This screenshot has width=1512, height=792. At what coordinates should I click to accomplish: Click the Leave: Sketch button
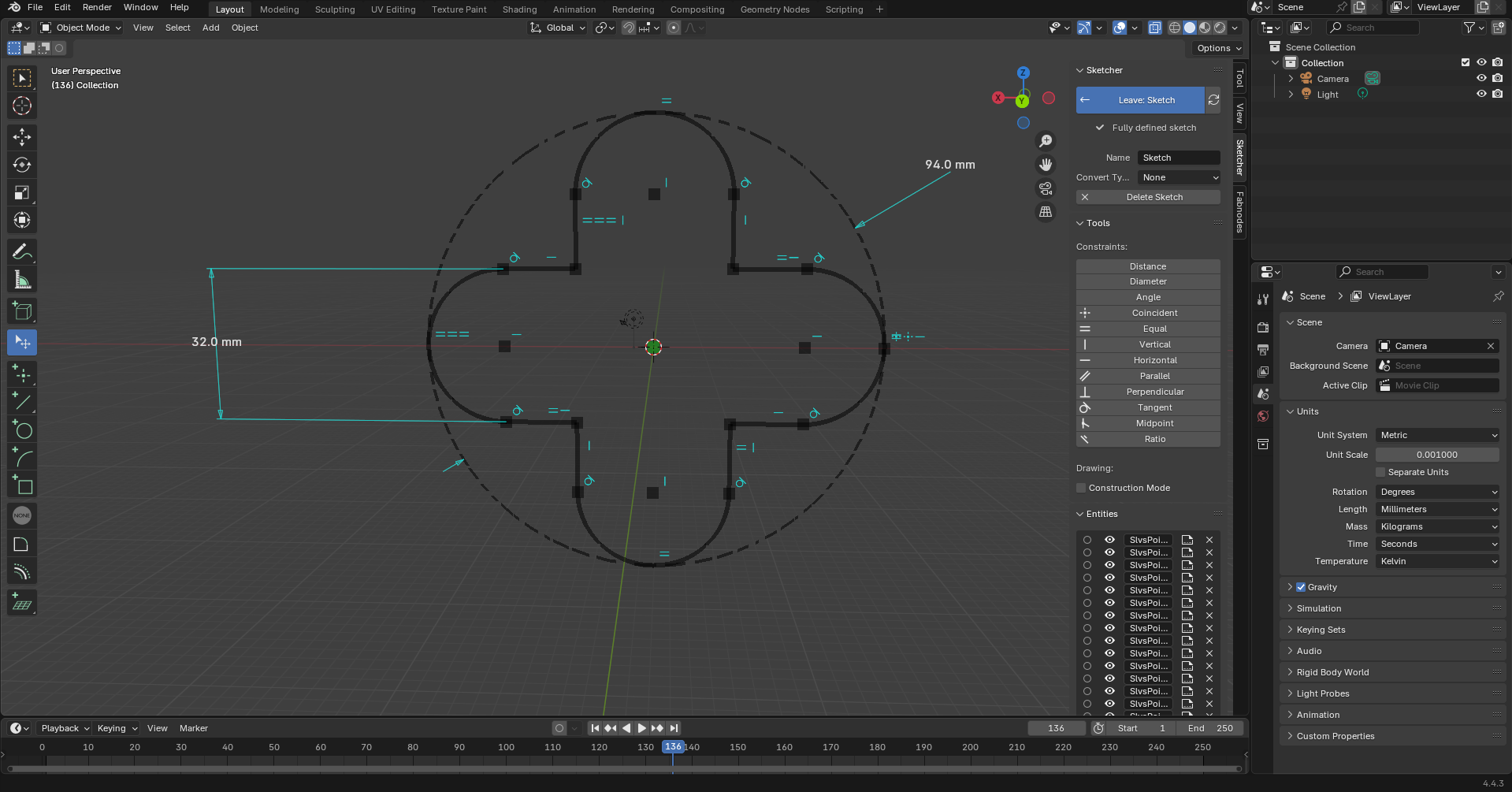pos(1140,100)
